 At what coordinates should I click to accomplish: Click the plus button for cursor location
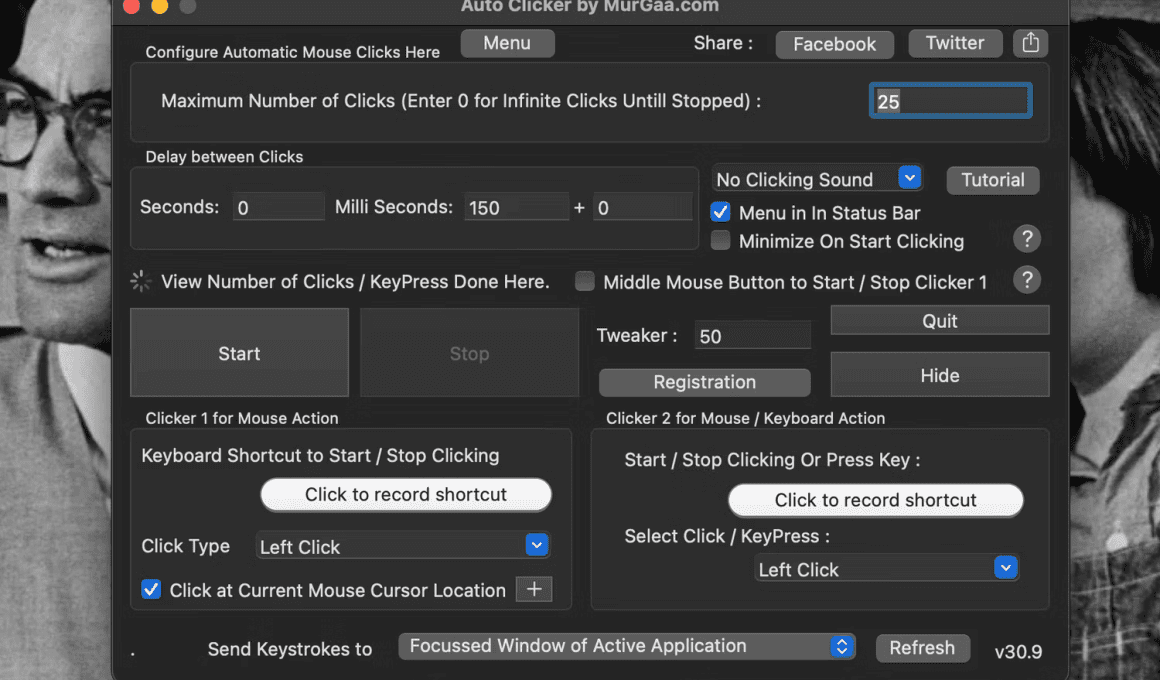tap(533, 589)
